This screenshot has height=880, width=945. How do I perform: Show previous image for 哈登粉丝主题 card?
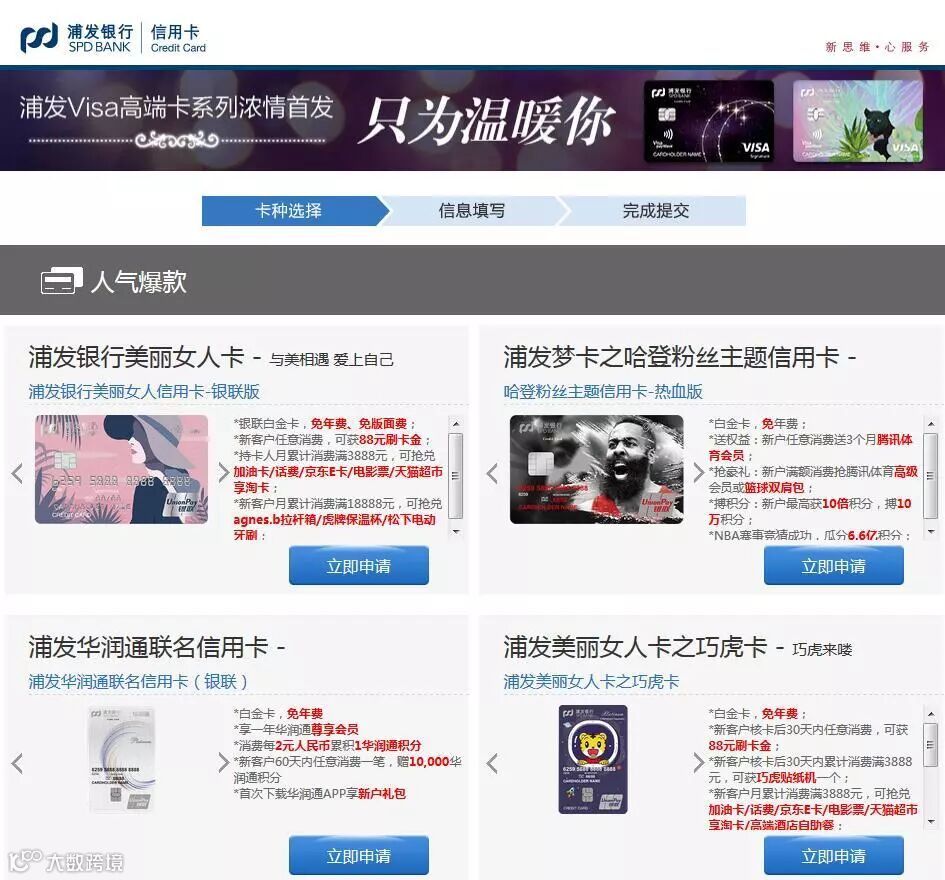point(492,473)
